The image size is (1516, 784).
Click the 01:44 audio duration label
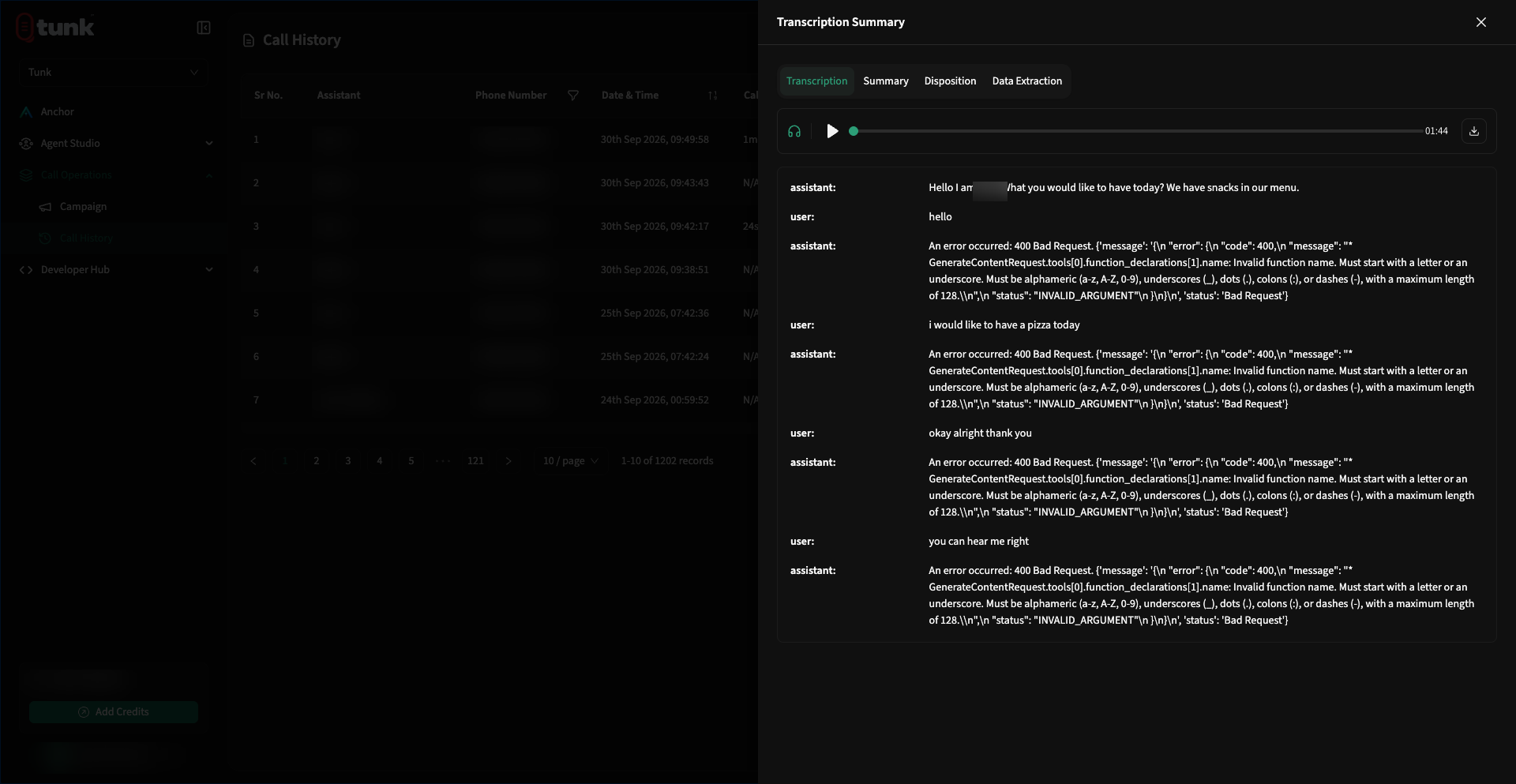pos(1436,131)
